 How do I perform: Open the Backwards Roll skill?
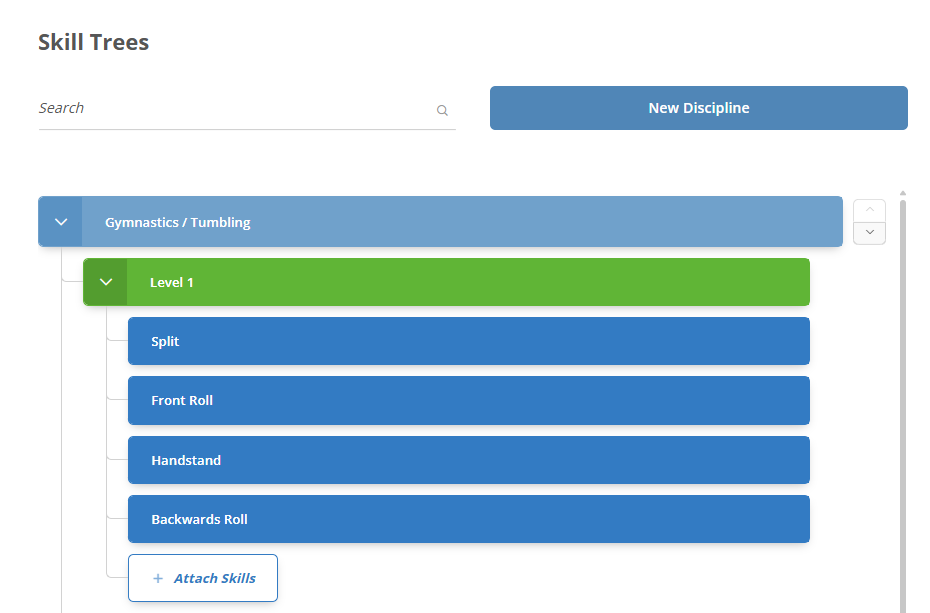point(469,519)
